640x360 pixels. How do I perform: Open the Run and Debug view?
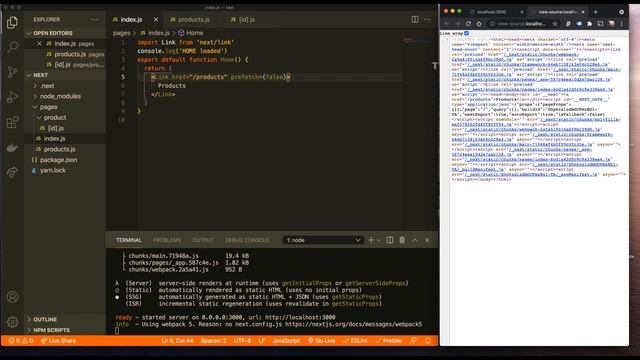coord(12,97)
